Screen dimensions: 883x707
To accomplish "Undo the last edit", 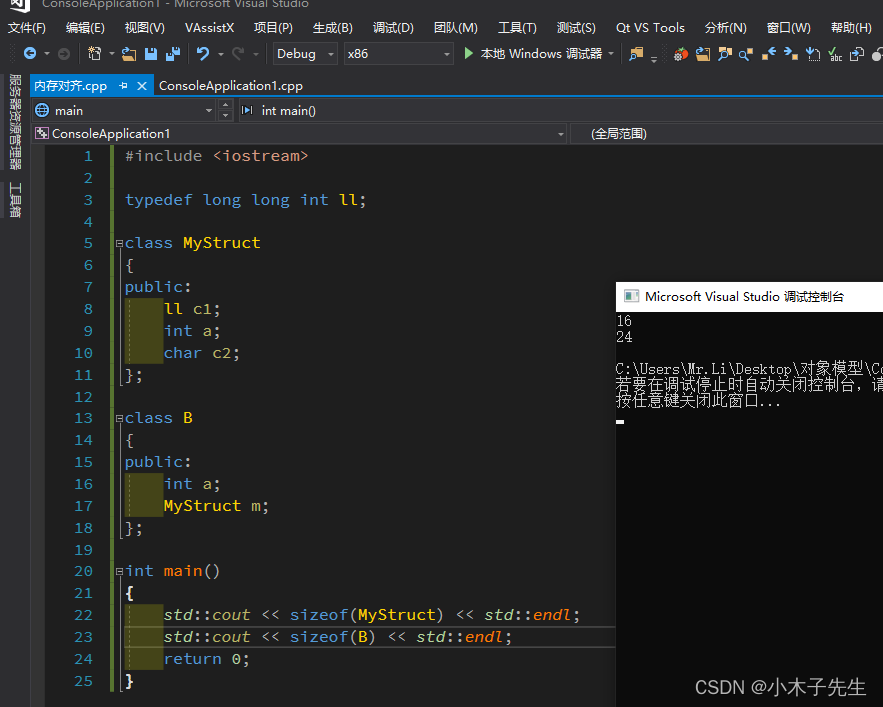I will pyautogui.click(x=203, y=54).
